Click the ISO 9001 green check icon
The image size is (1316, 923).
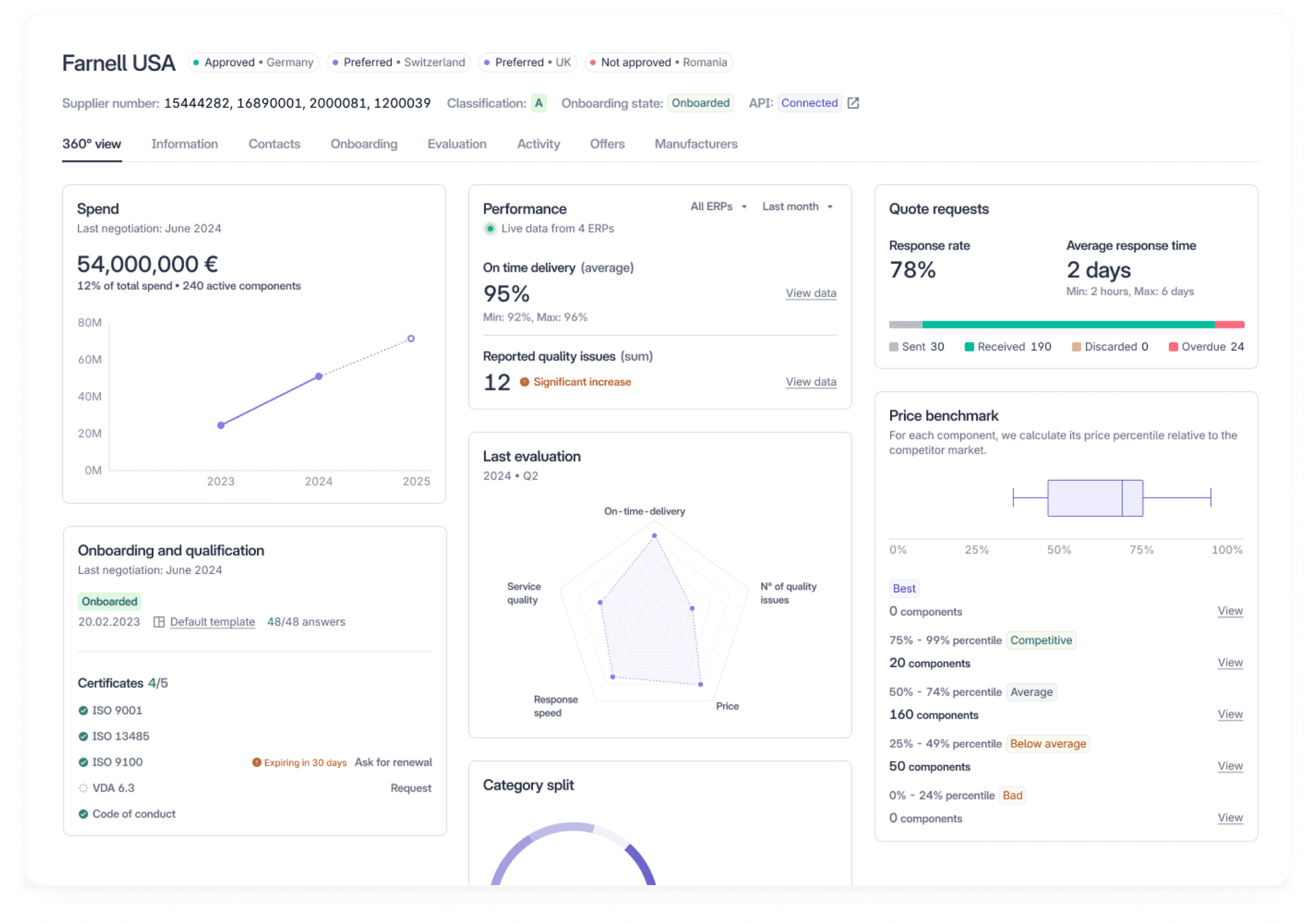[x=84, y=711]
